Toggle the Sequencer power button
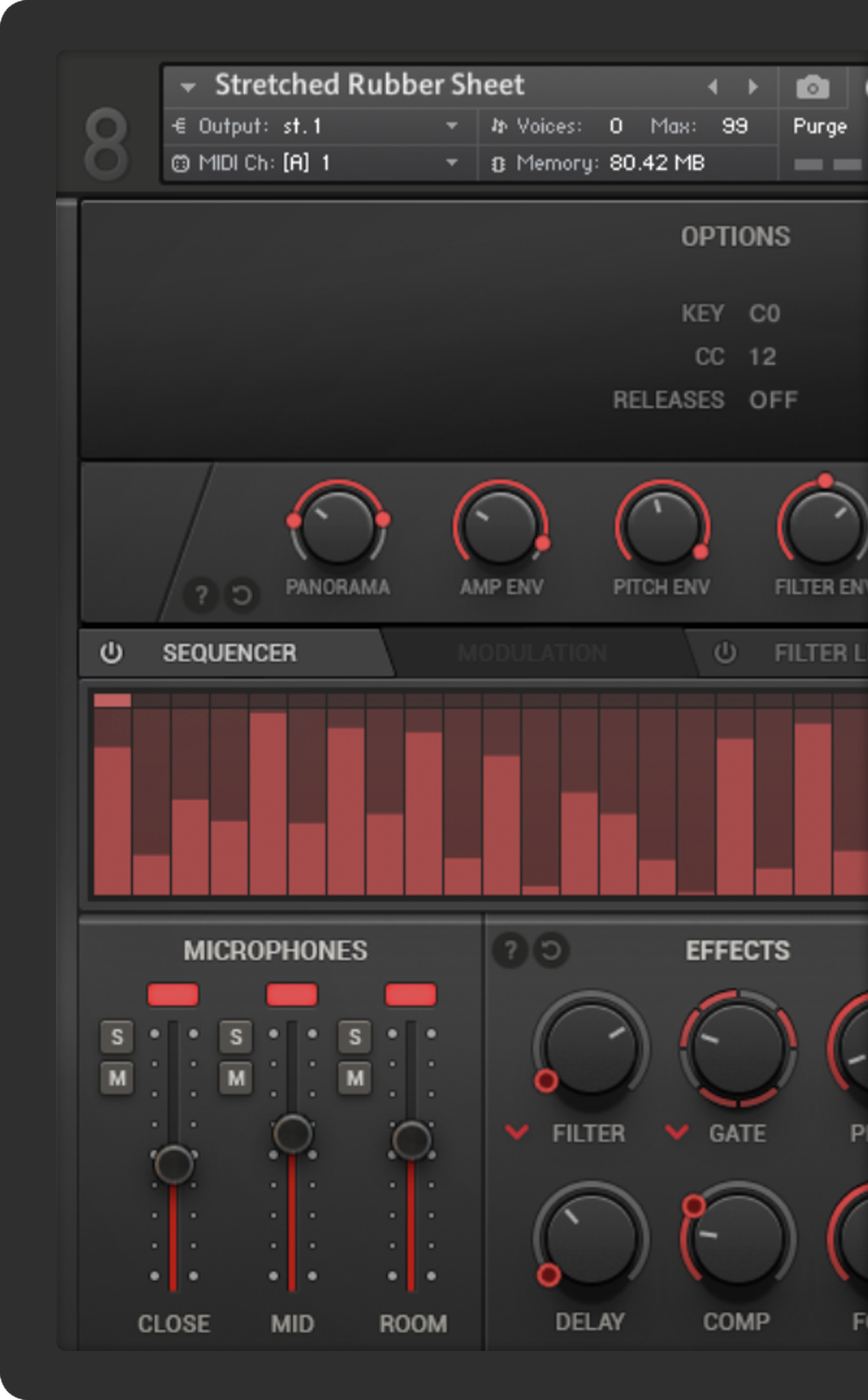The height and width of the screenshot is (1400, 868). pos(112,653)
